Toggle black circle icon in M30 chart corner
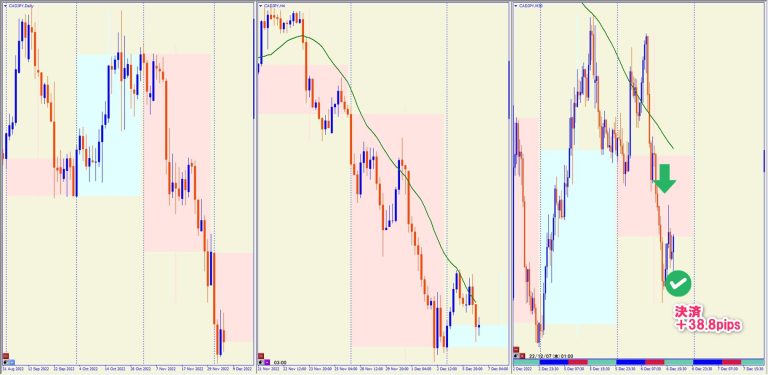This screenshot has width=768, height=375. point(516,356)
